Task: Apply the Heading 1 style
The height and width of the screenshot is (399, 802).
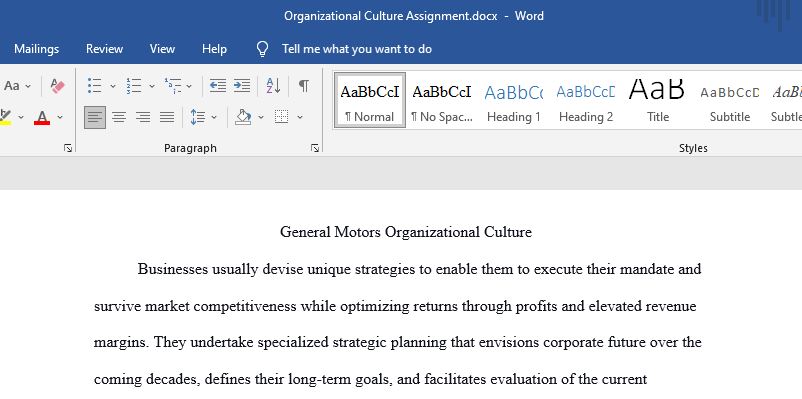Action: click(514, 101)
